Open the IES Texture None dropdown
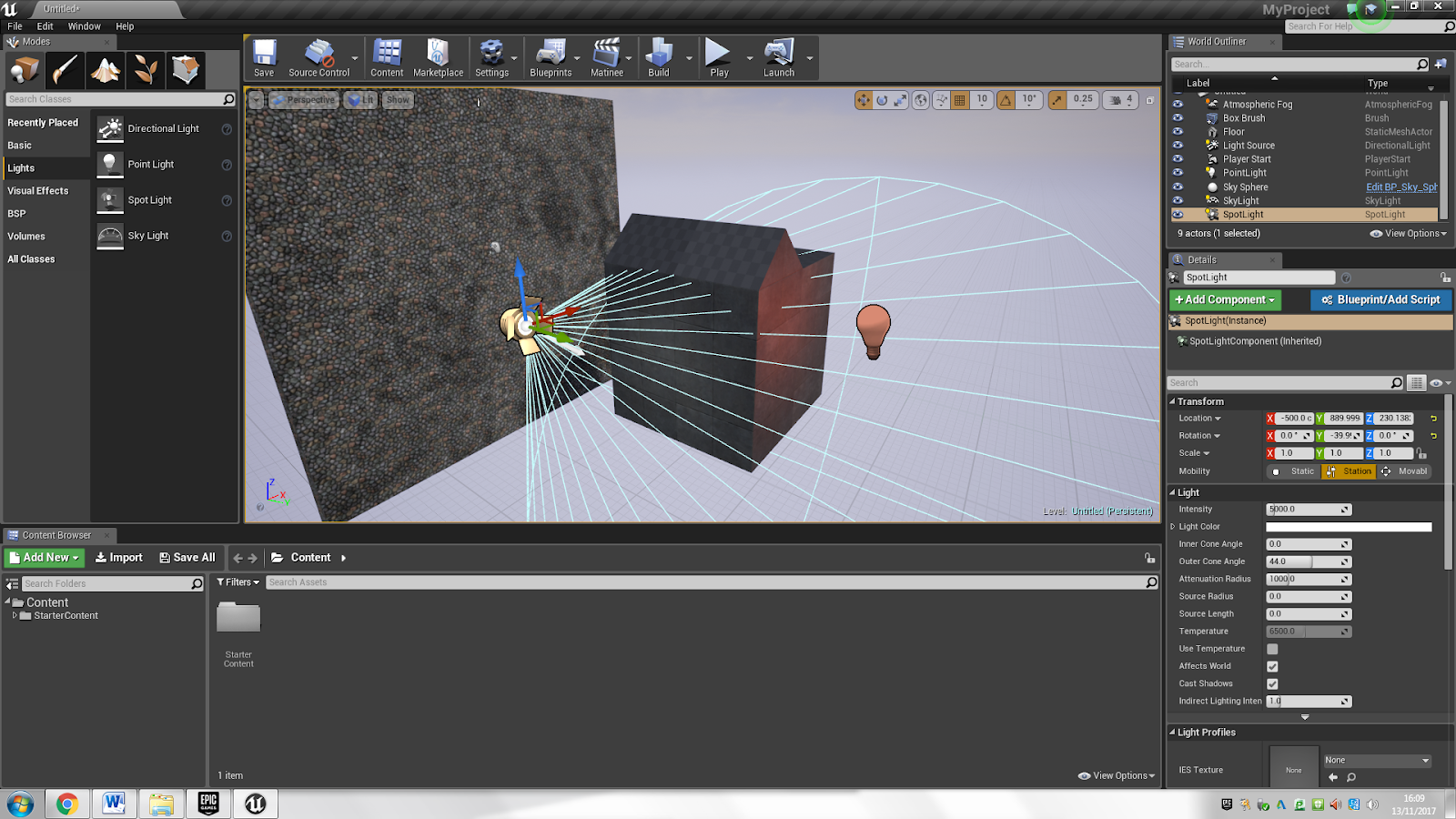Screen dimensions: 1456x819 (1377, 760)
